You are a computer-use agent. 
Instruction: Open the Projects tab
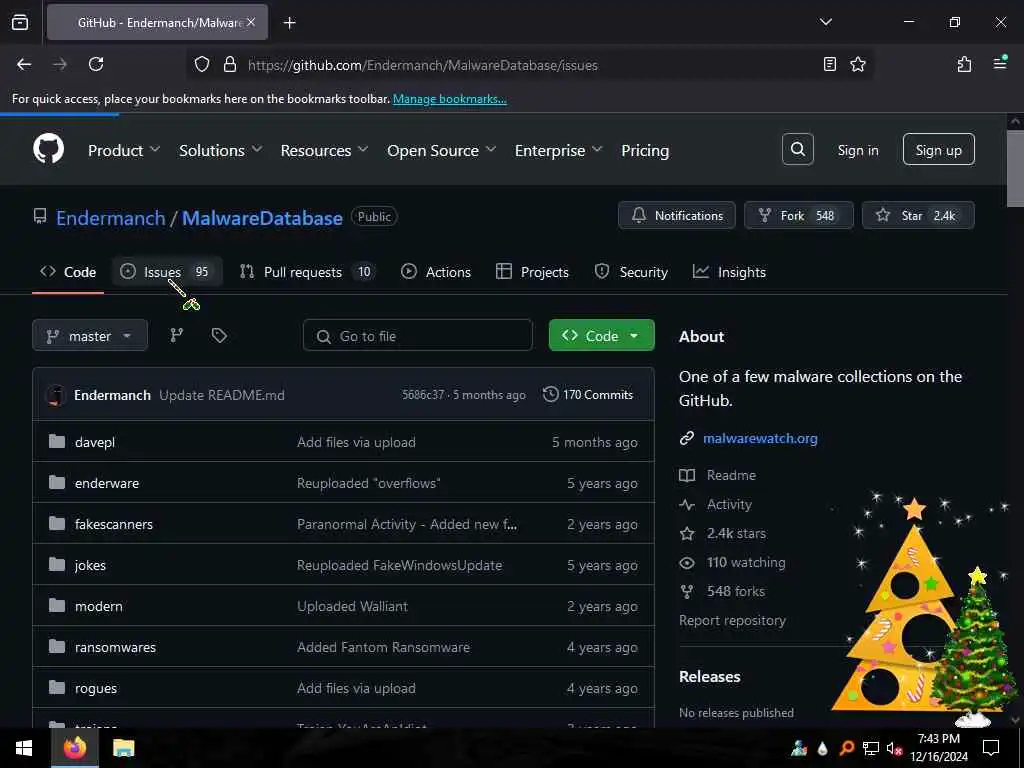(x=532, y=272)
